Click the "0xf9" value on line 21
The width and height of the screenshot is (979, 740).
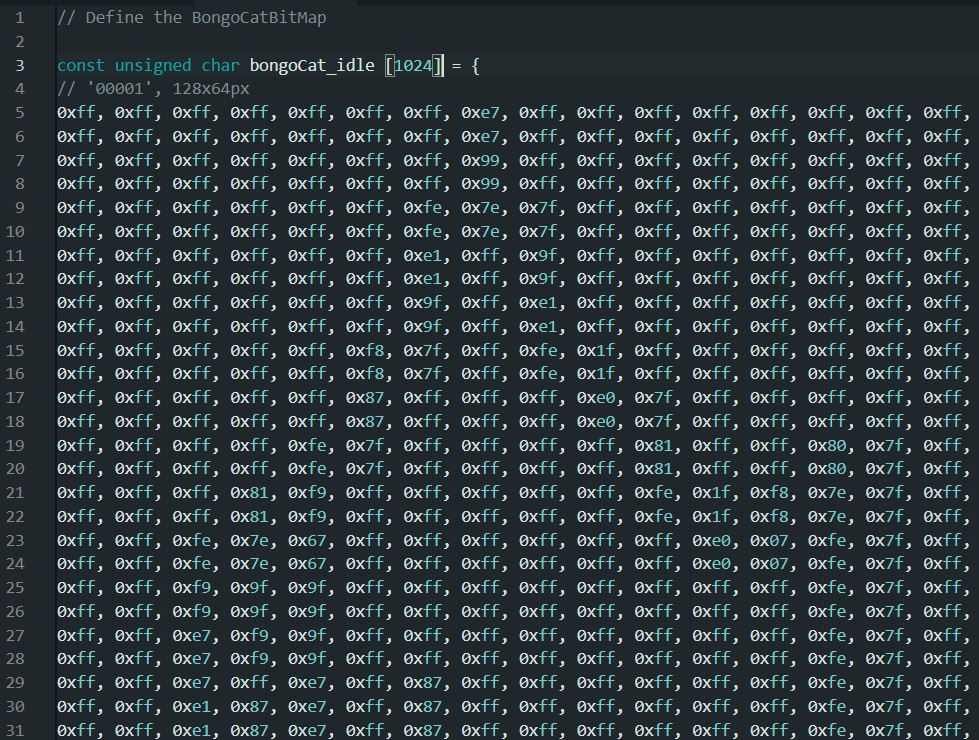click(307, 492)
